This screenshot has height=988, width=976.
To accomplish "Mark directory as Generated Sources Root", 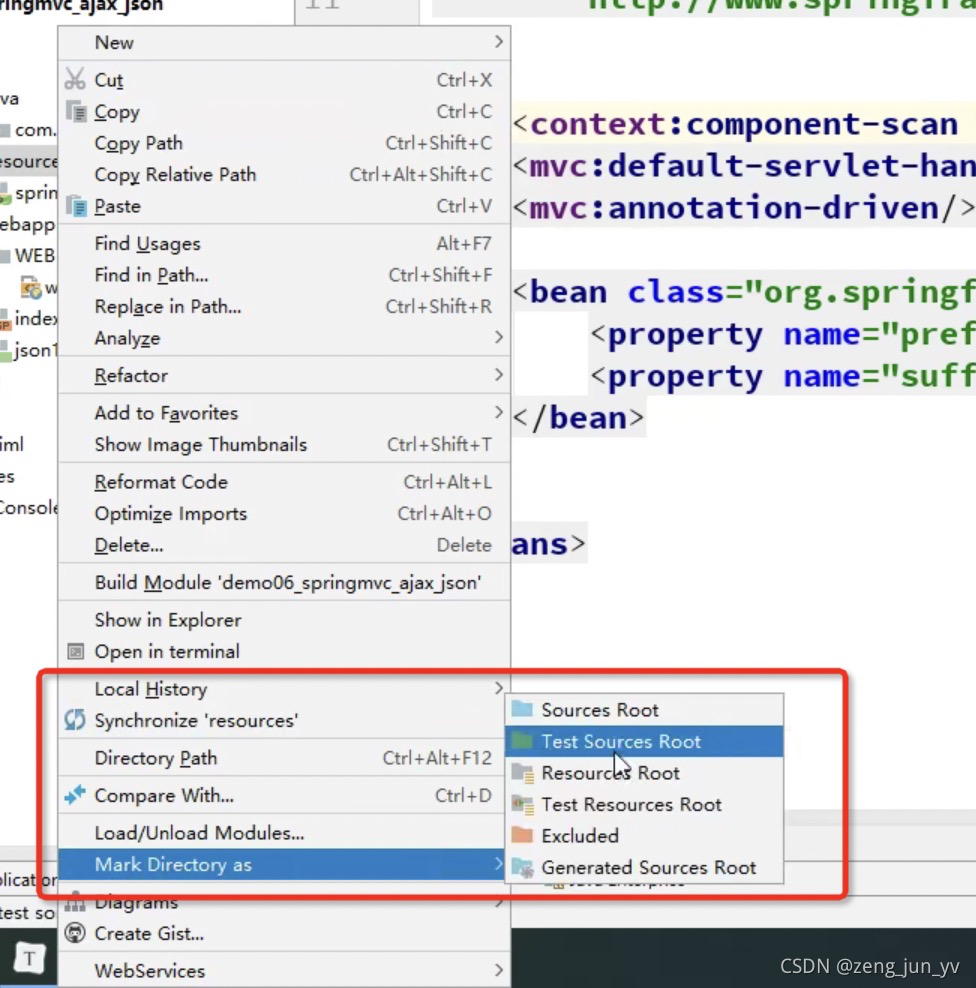I will [644, 868].
